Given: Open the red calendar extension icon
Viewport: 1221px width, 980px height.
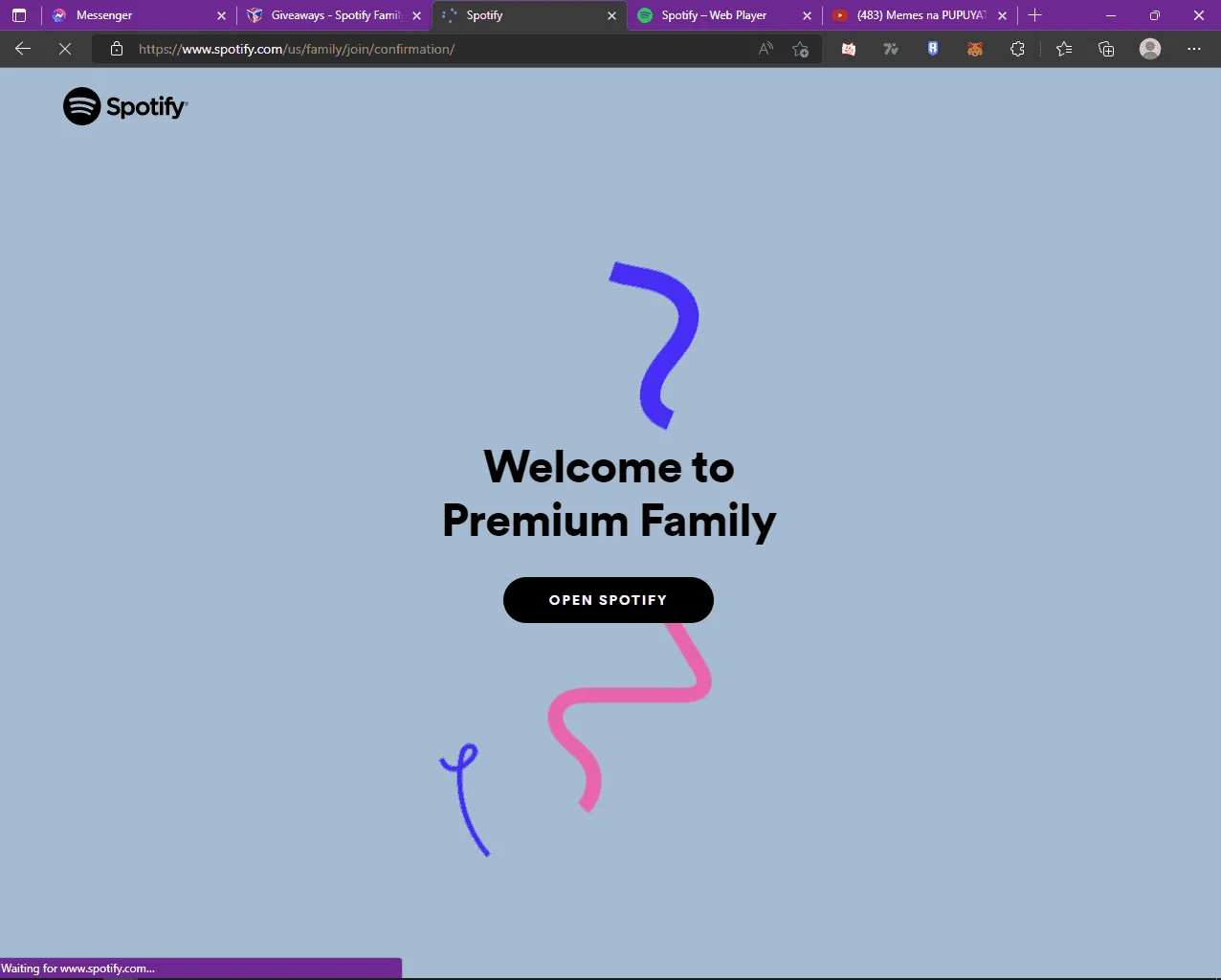Looking at the screenshot, I should [849, 49].
